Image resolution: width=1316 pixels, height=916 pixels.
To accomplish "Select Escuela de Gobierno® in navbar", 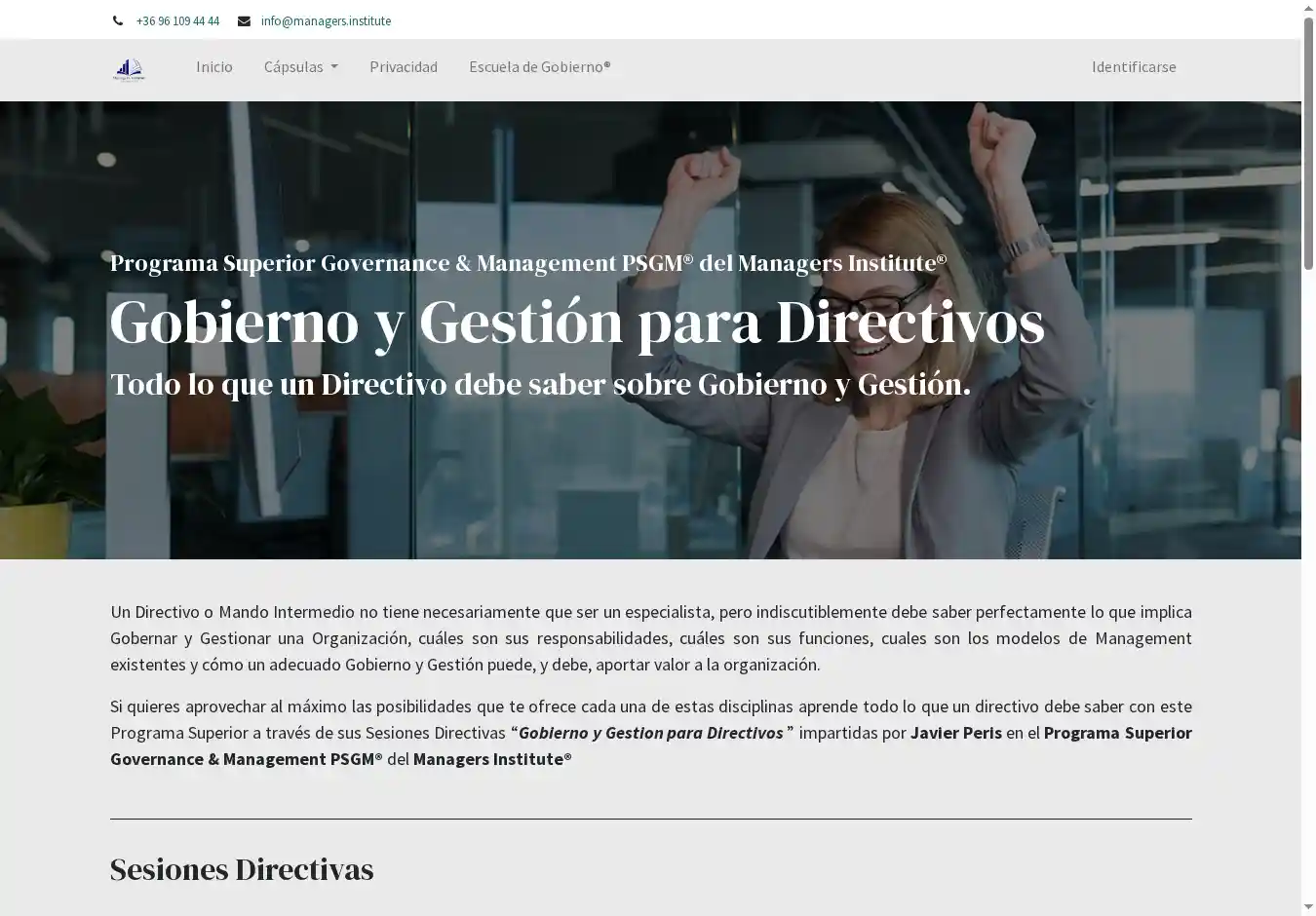I will pos(539,67).
